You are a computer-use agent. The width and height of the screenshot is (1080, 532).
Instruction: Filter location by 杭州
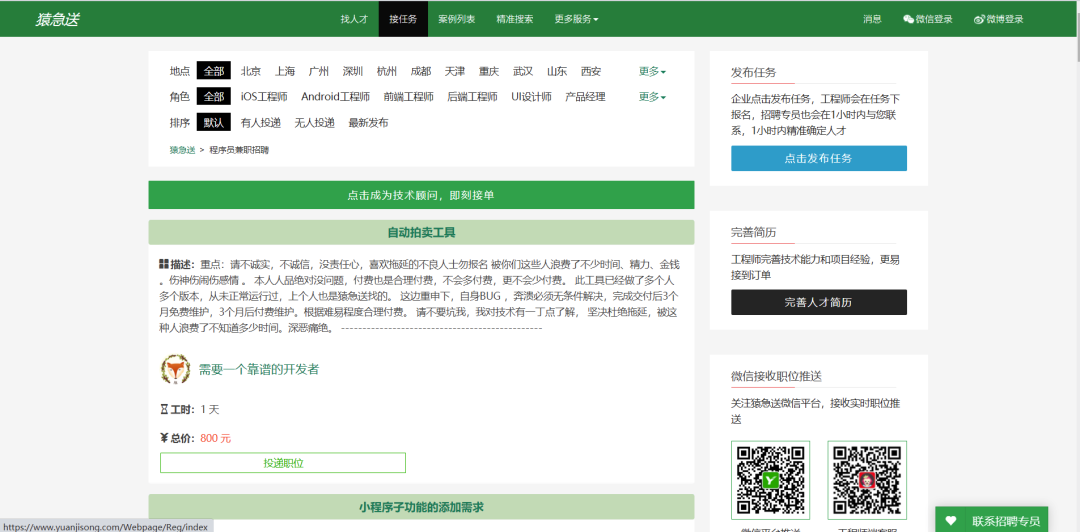coord(386,71)
